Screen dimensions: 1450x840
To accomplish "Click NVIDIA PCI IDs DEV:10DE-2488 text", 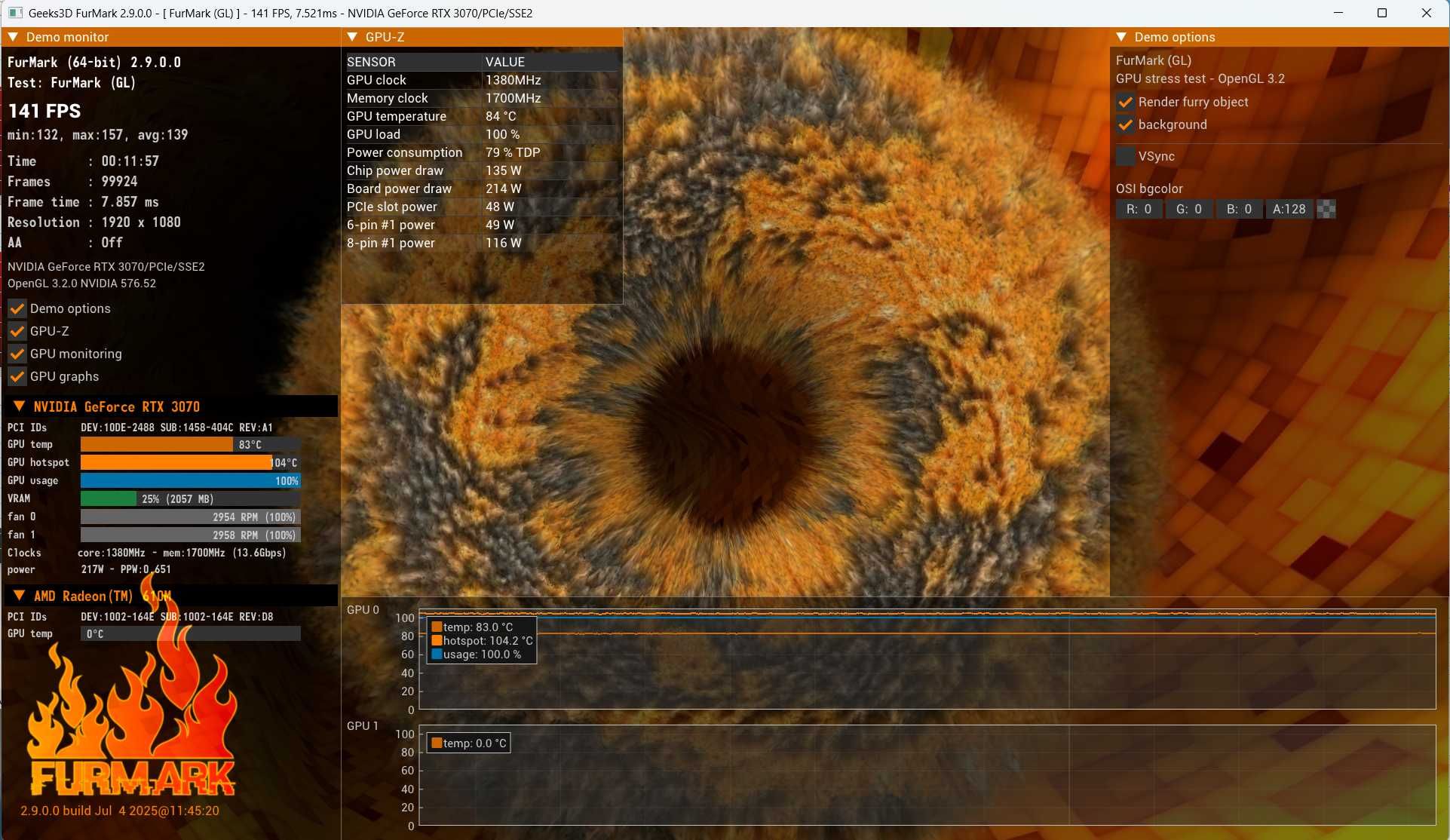I will pos(176,427).
